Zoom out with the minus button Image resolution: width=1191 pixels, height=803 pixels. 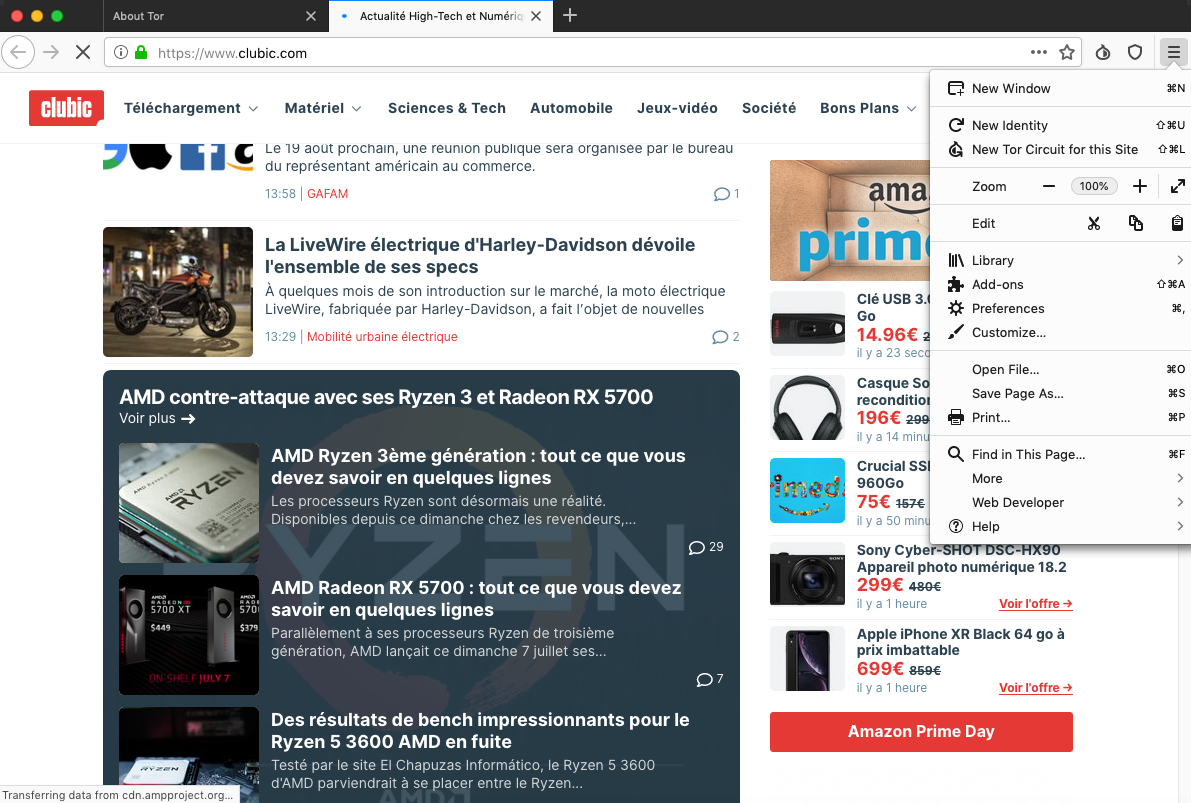[1049, 186]
